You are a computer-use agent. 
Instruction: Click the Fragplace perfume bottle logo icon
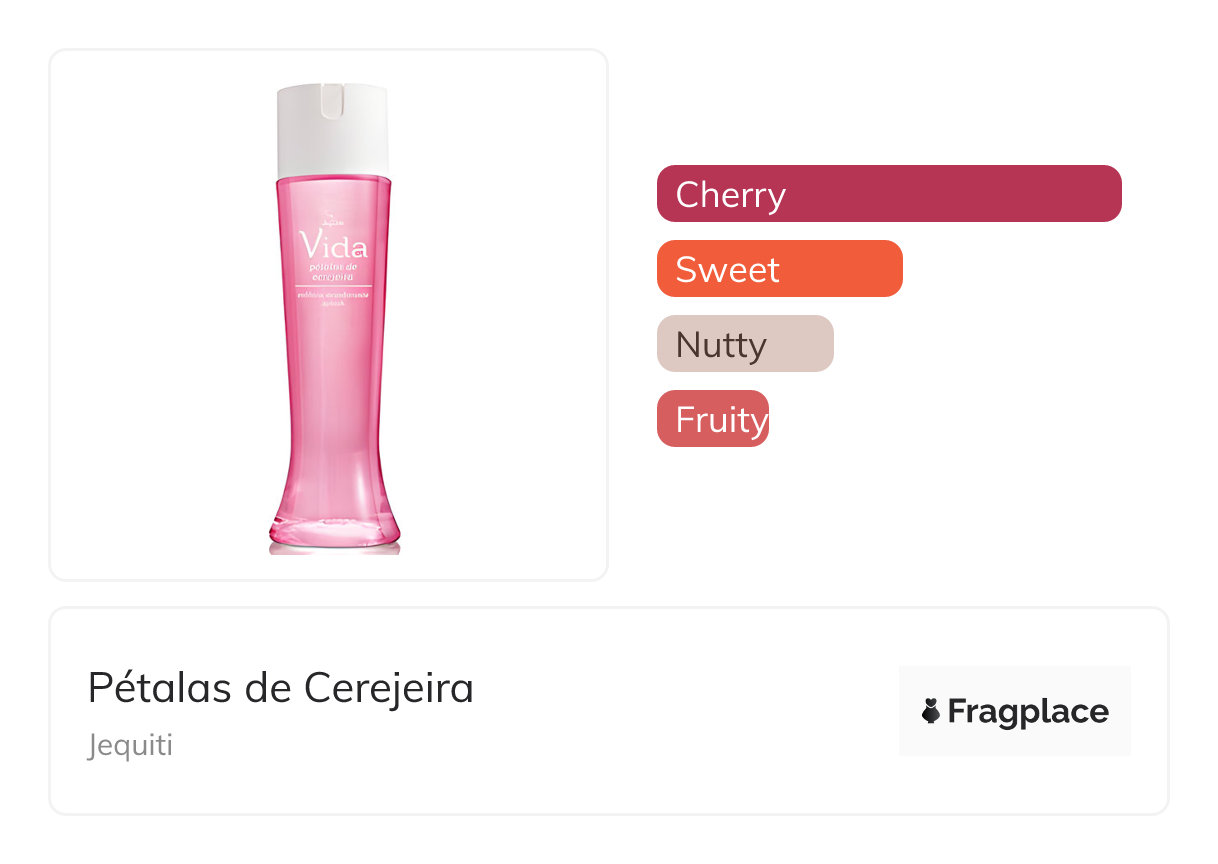point(931,712)
